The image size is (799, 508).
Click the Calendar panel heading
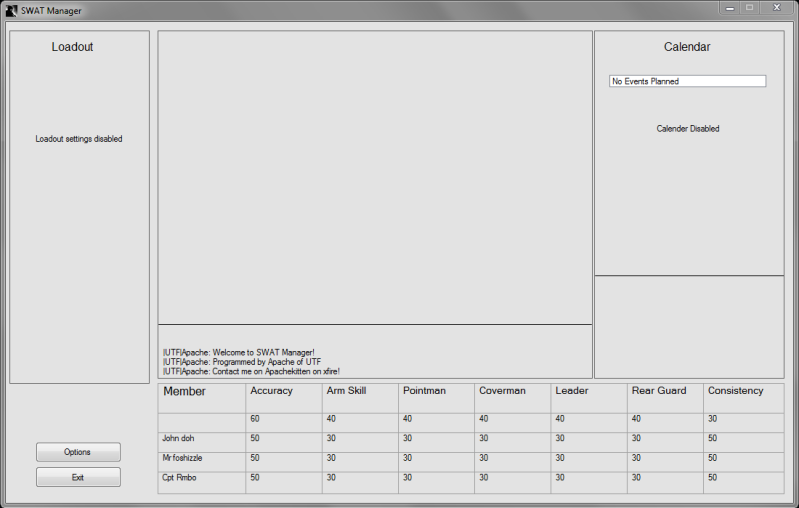pos(687,47)
